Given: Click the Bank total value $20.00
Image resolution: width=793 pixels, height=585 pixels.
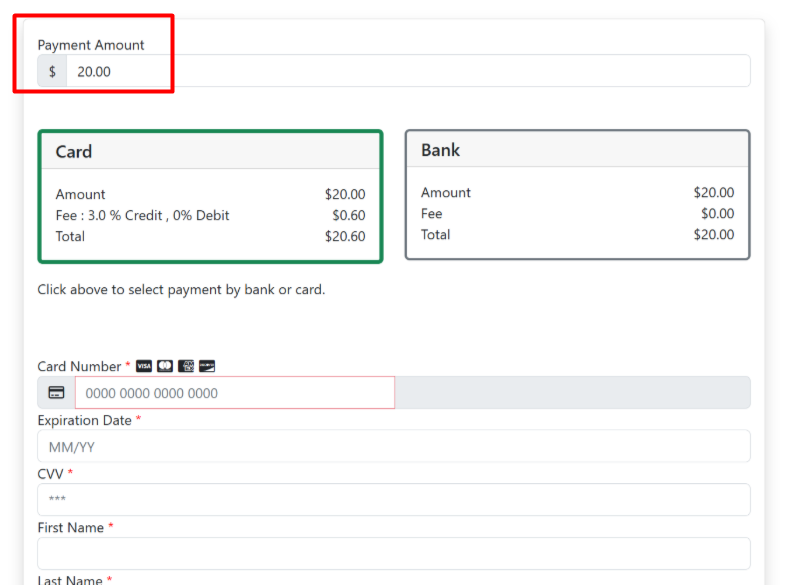Looking at the screenshot, I should [714, 234].
